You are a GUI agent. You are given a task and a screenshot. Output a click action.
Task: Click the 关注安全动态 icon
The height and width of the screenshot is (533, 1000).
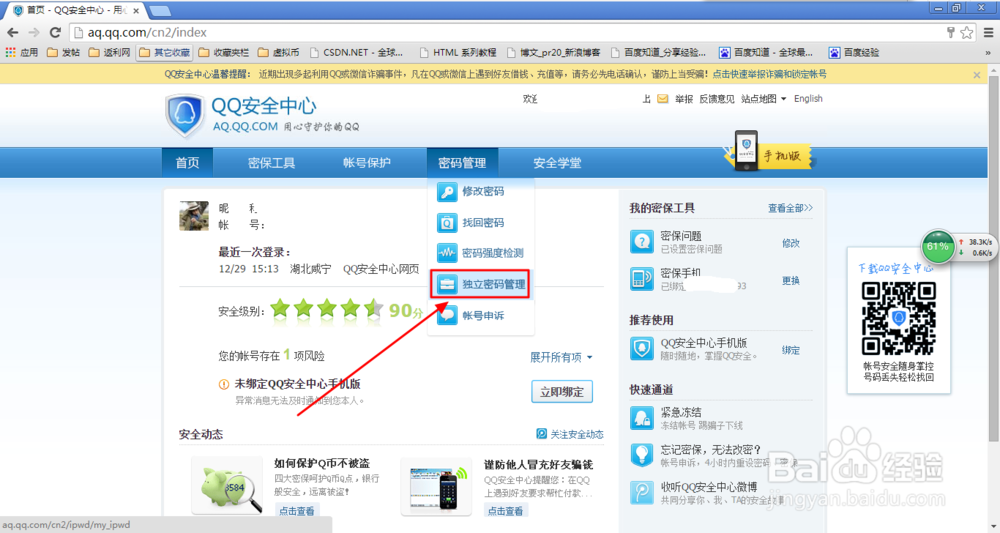541,434
